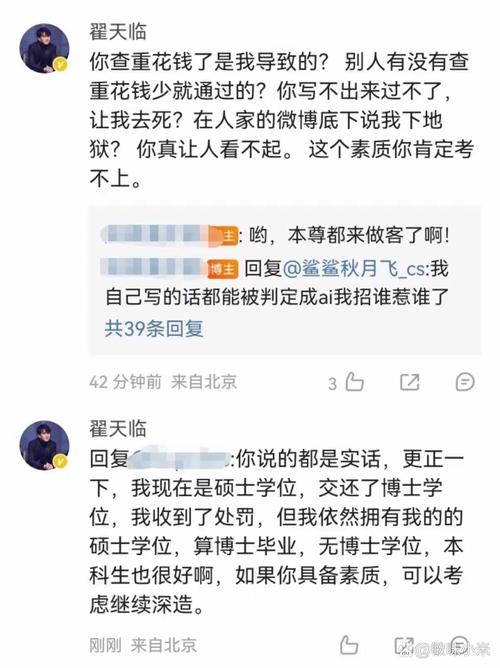
Task: Like the first comment with 3 likes
Action: [x=354, y=382]
